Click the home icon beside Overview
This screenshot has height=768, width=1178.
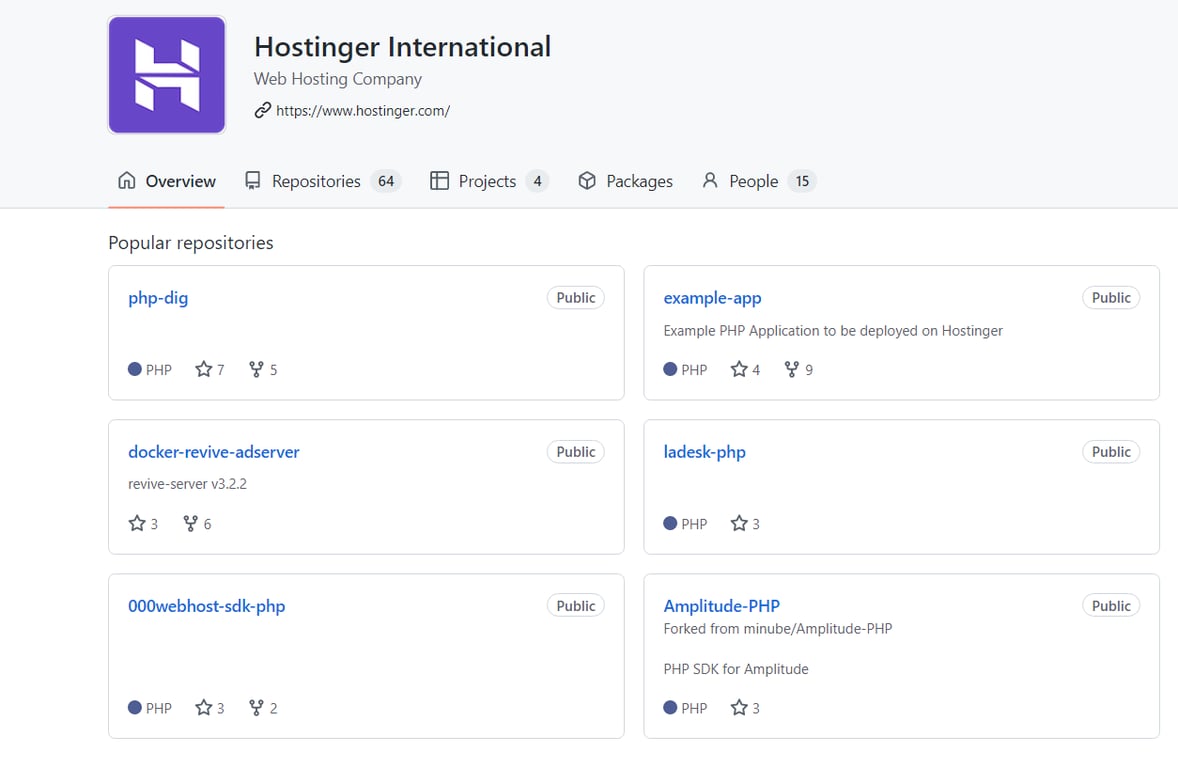coord(126,181)
